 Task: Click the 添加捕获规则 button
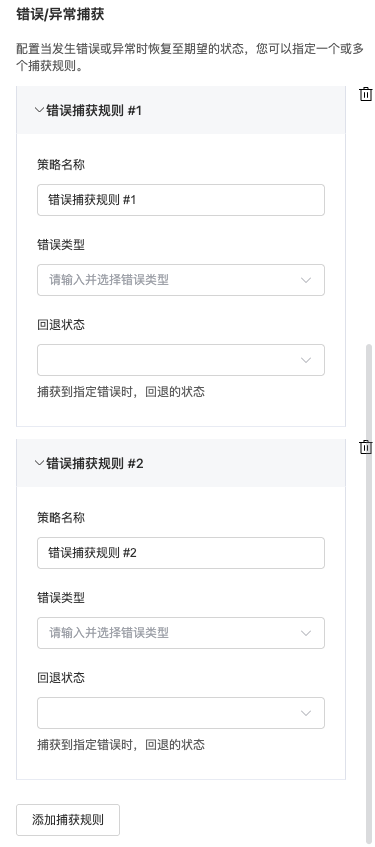tap(68, 819)
